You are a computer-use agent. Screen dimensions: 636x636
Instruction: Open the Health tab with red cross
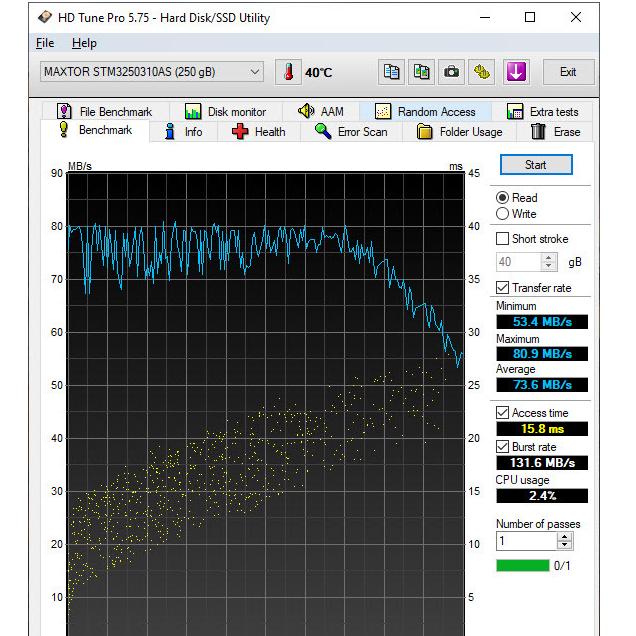pos(259,132)
